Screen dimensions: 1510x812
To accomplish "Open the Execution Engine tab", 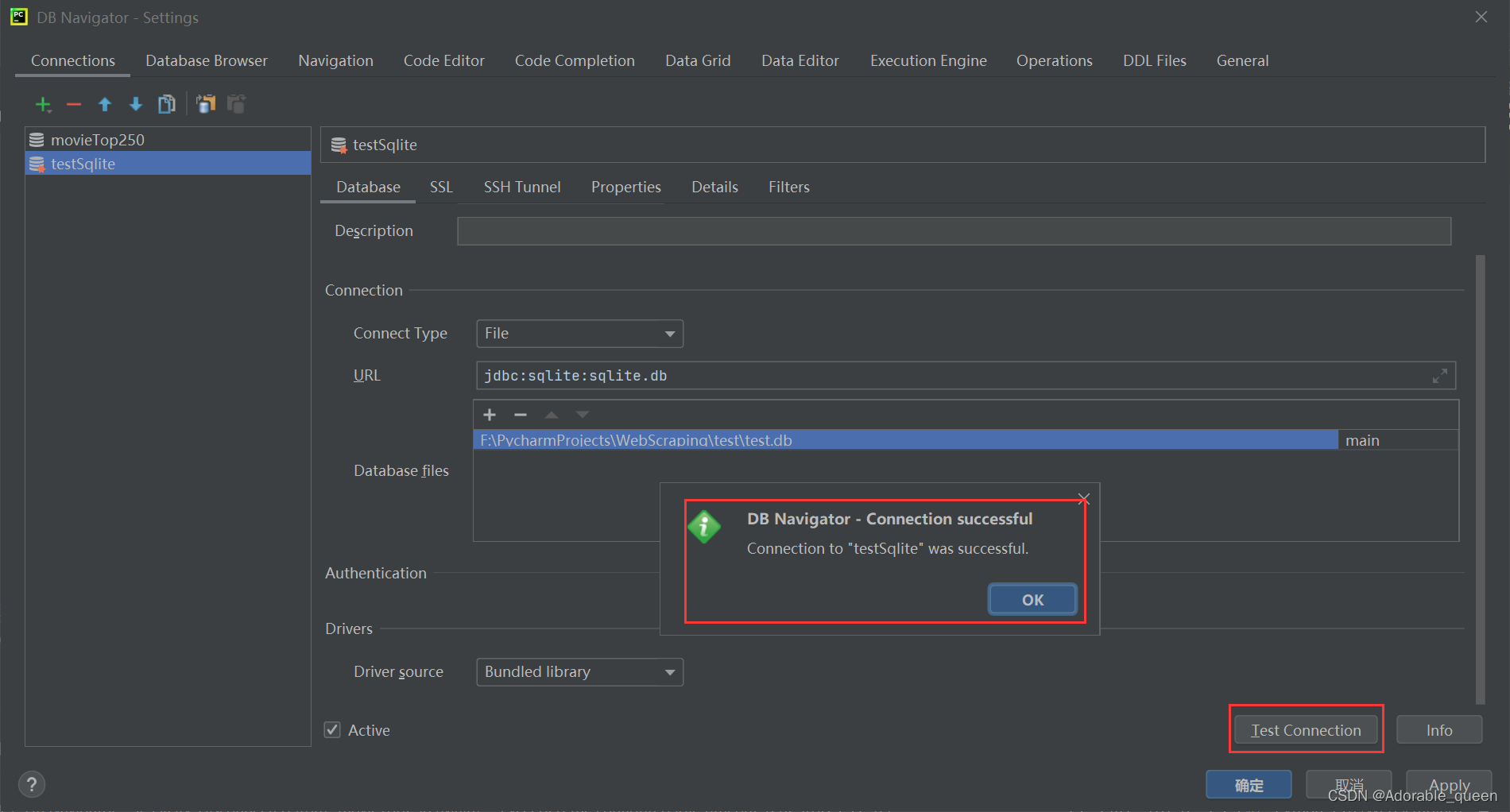I will tap(928, 60).
